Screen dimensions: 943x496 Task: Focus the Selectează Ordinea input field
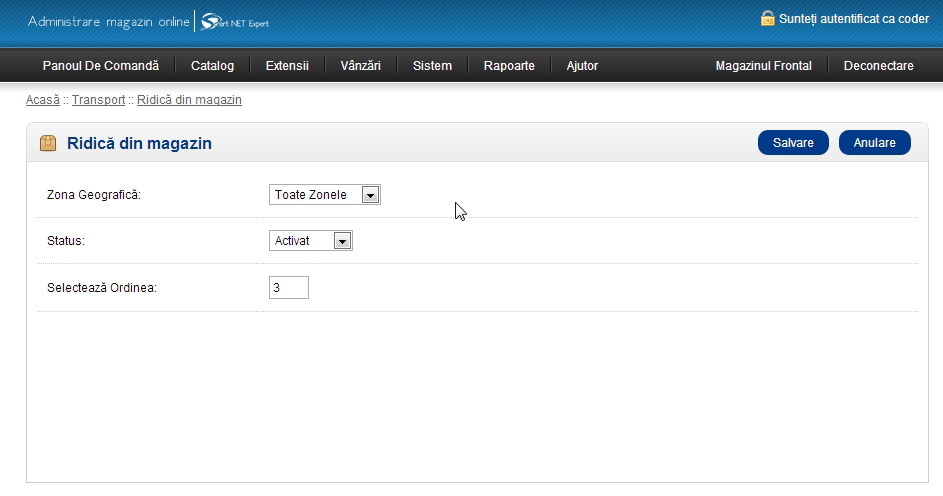(289, 288)
